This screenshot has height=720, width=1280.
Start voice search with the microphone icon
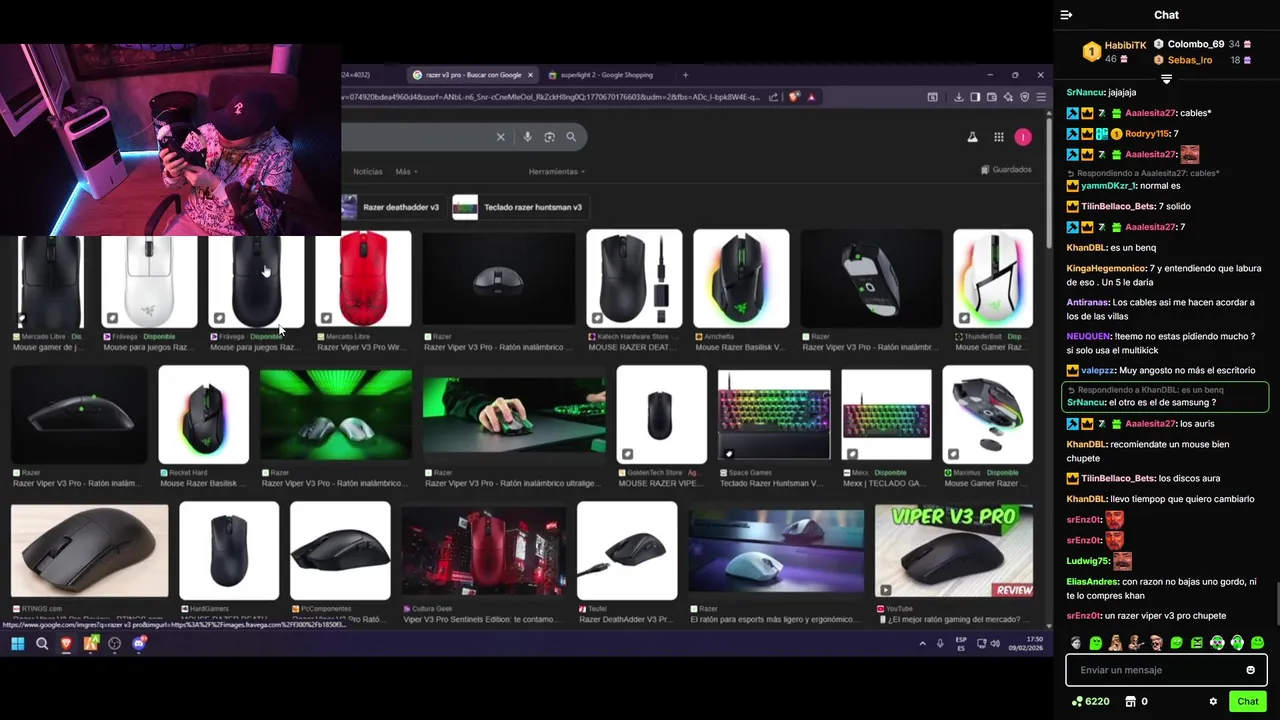(x=528, y=137)
